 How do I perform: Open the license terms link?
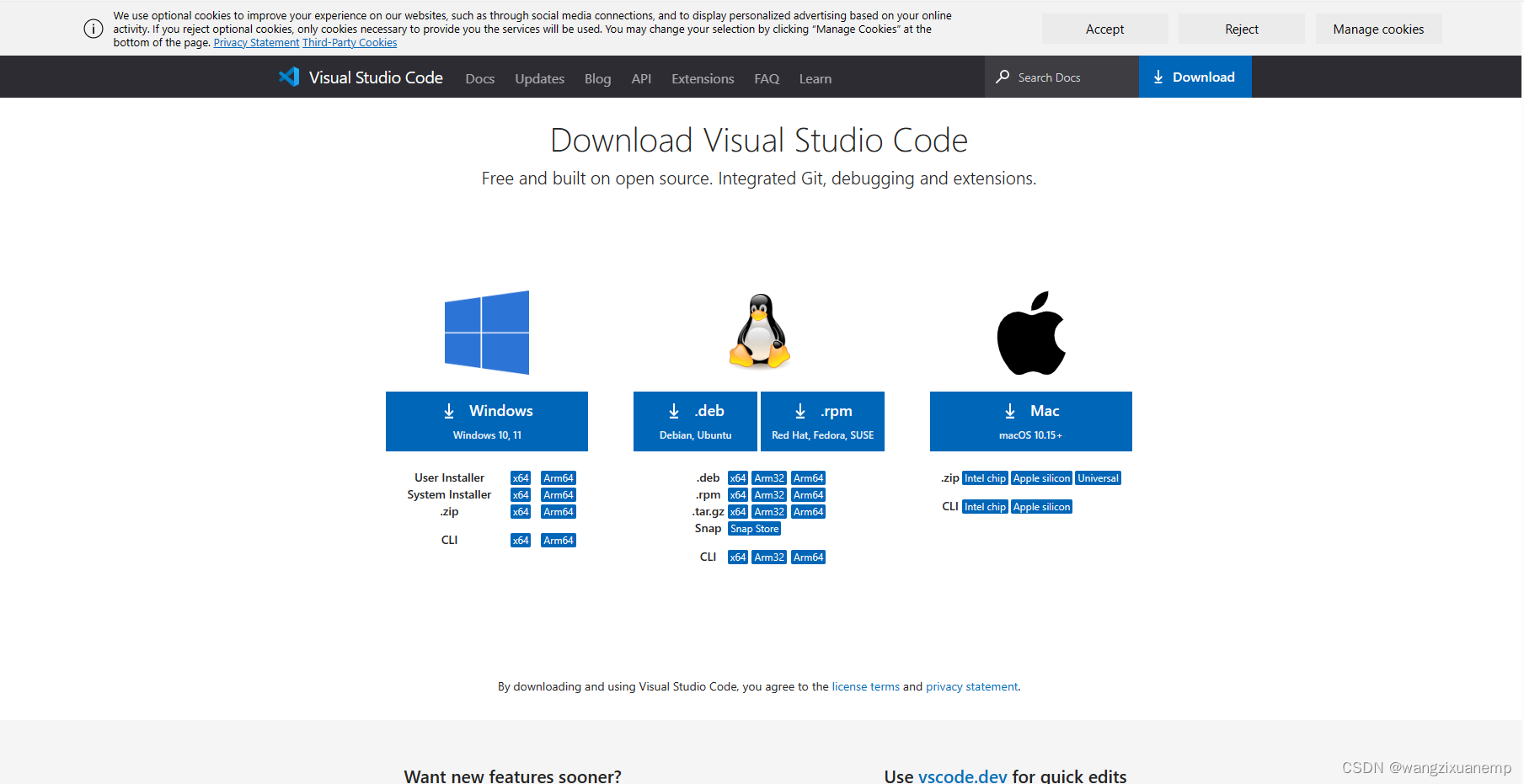tap(865, 687)
